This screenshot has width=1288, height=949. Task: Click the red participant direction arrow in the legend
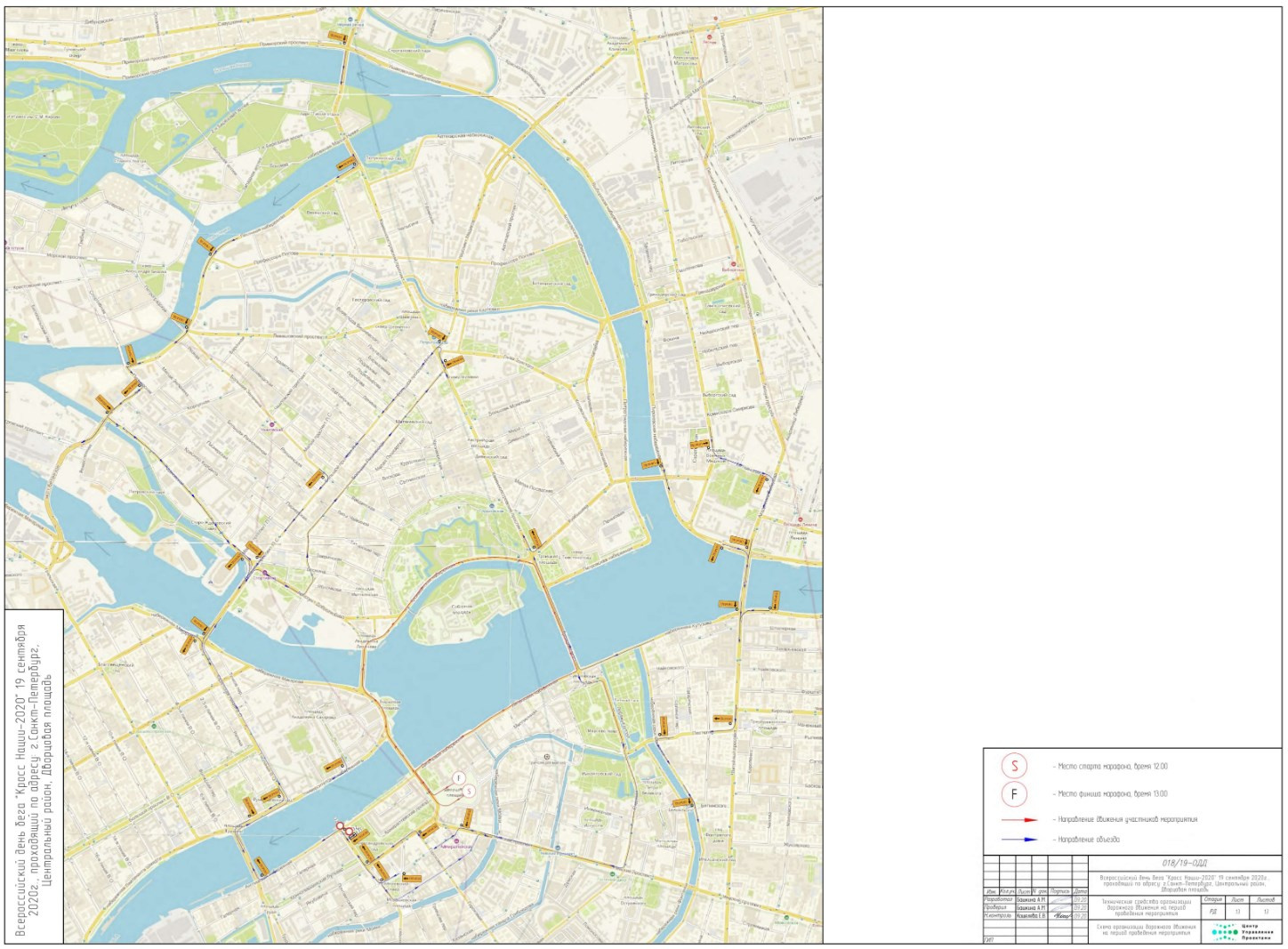(1019, 820)
